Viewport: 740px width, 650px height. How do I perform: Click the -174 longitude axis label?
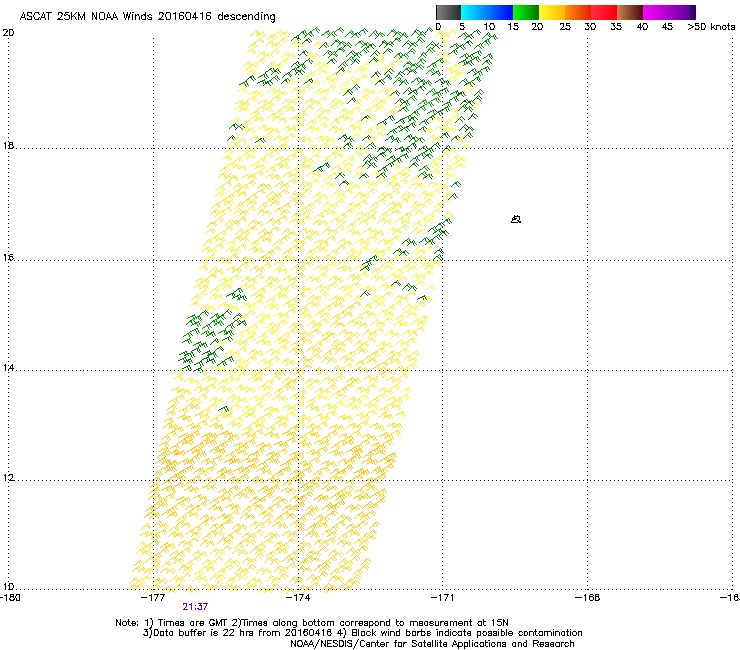[x=298, y=598]
